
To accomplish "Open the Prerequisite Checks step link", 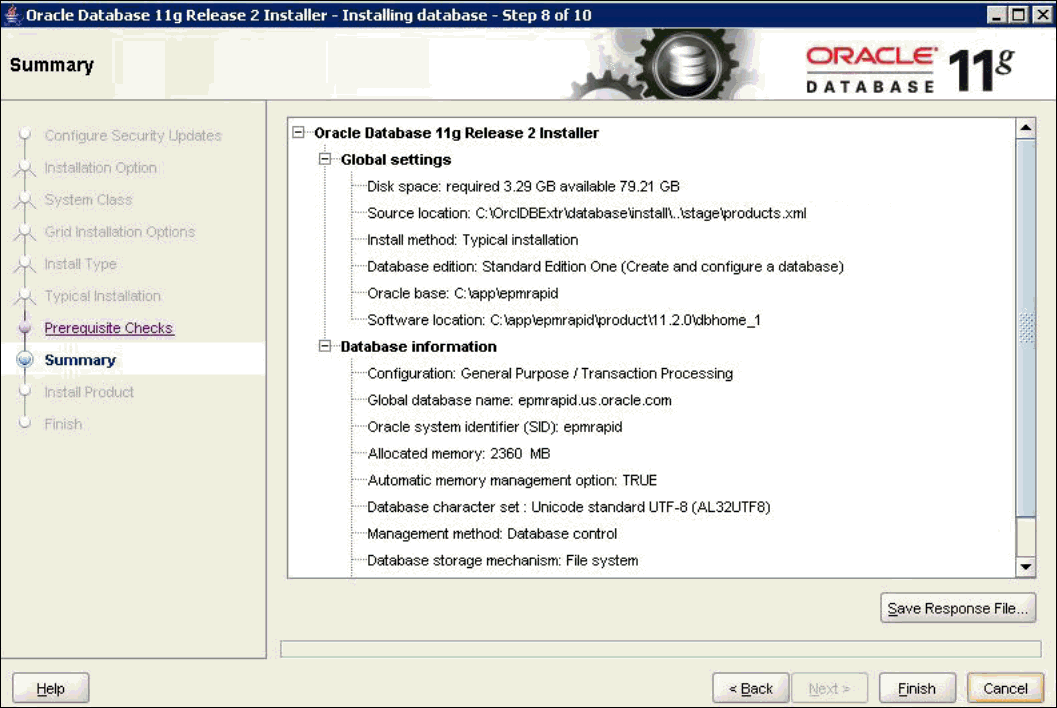I will [x=109, y=328].
